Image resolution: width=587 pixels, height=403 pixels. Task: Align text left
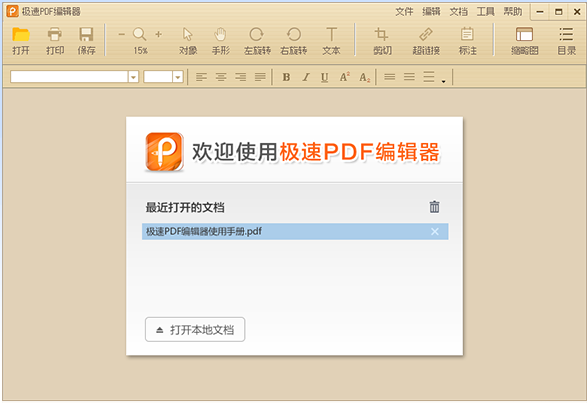tap(201, 77)
